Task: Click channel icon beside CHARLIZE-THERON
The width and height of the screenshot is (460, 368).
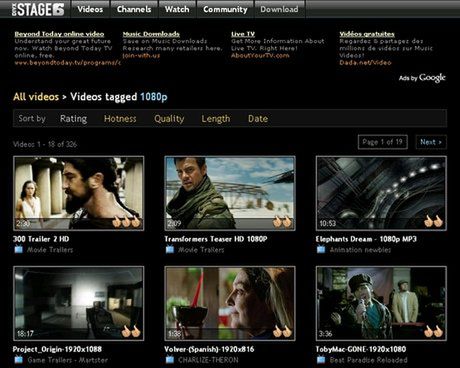Action: click(x=170, y=359)
